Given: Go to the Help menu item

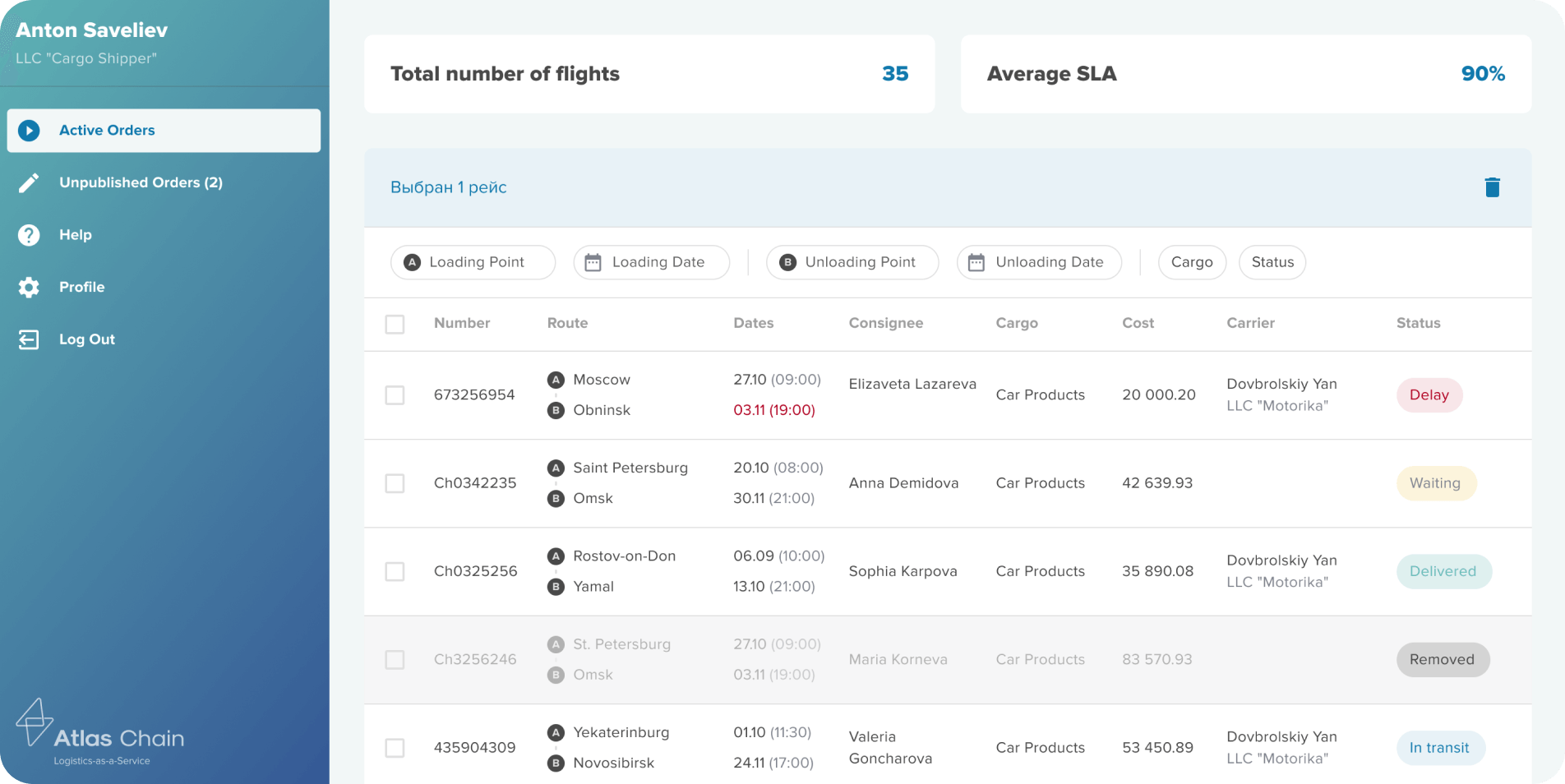Looking at the screenshot, I should coord(76,235).
